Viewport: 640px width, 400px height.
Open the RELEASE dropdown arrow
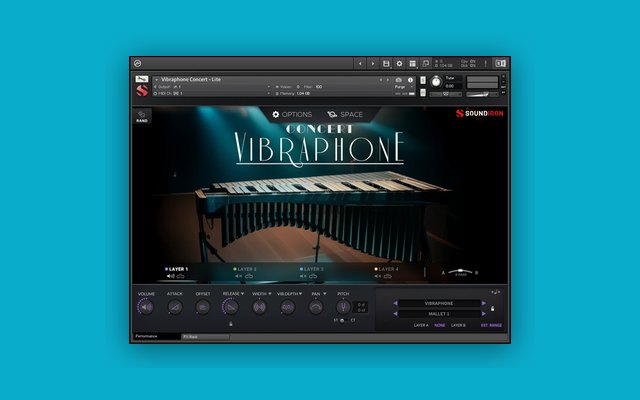click(x=242, y=293)
